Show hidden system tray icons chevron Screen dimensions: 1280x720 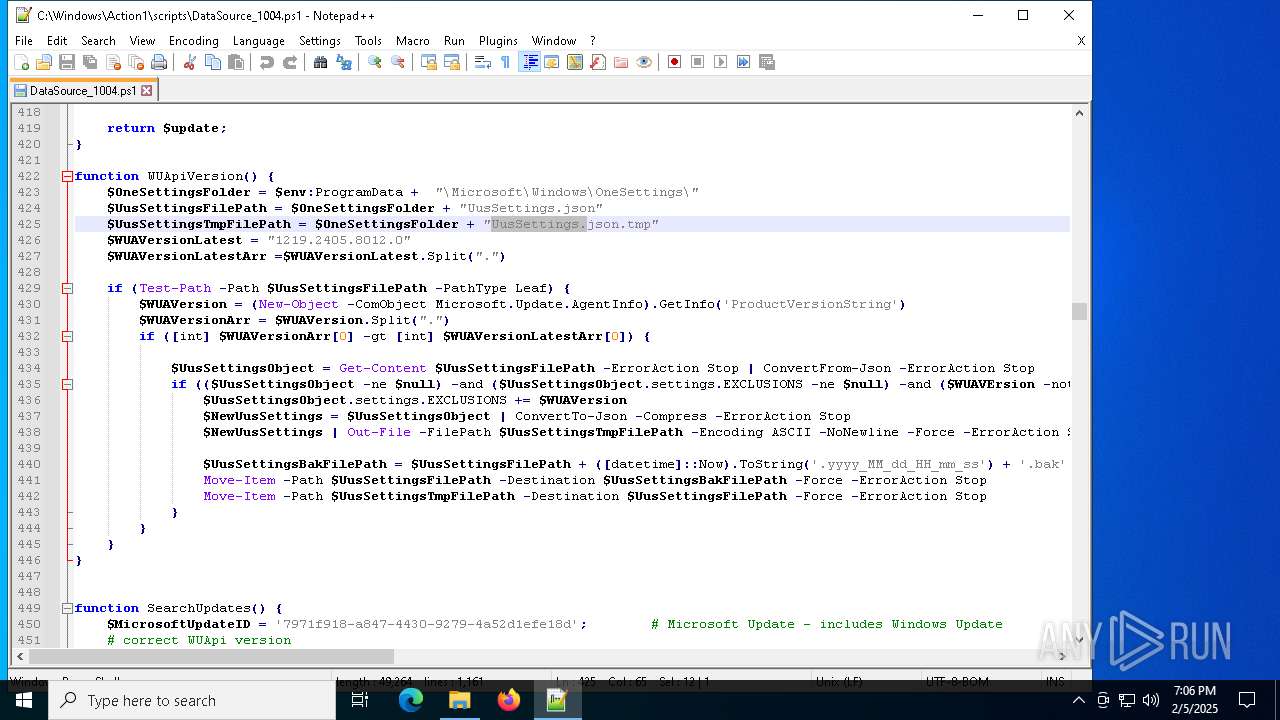(x=1078, y=700)
